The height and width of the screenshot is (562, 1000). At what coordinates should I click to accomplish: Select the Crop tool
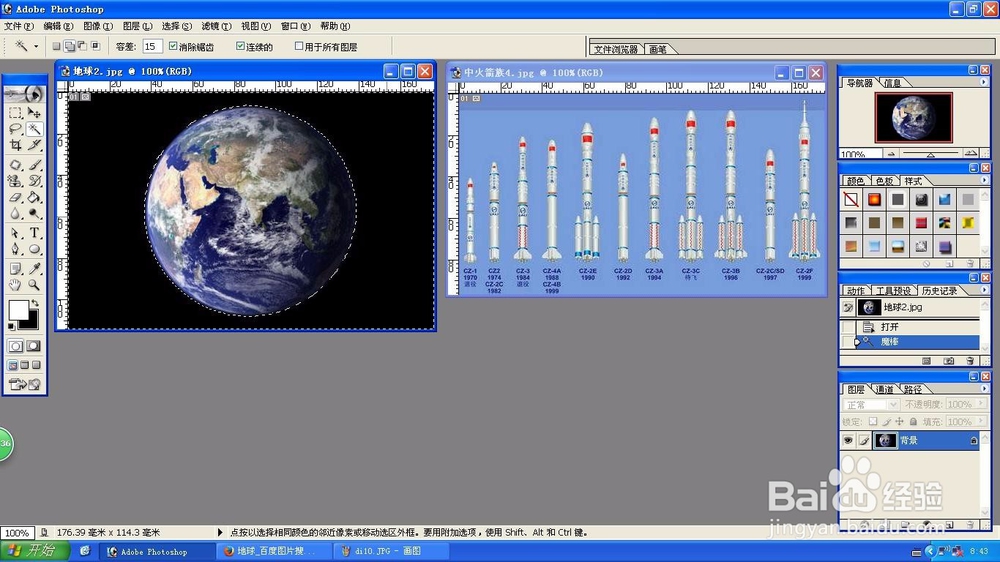(15, 145)
